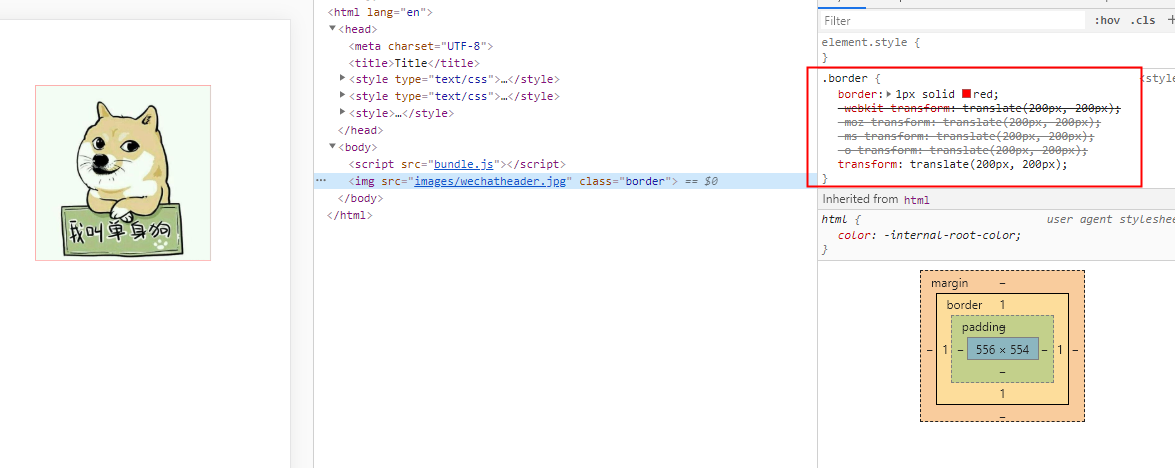Image resolution: width=1175 pixels, height=468 pixels.
Task: Expand the second style type="text/css" node
Action: [x=342, y=95]
